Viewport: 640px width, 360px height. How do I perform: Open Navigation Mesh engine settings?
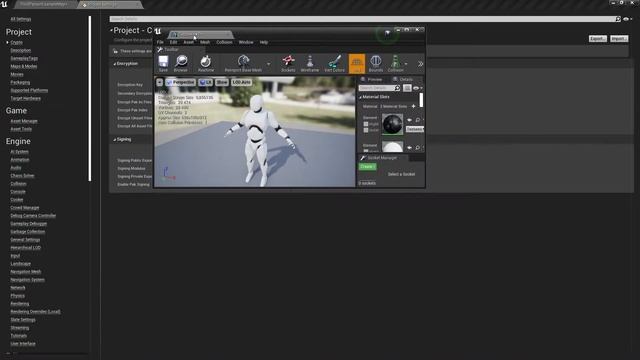pyautogui.click(x=25, y=272)
